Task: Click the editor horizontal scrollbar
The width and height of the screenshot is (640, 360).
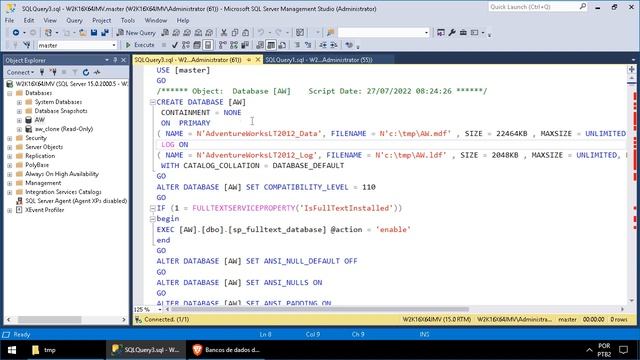Action: [320, 309]
